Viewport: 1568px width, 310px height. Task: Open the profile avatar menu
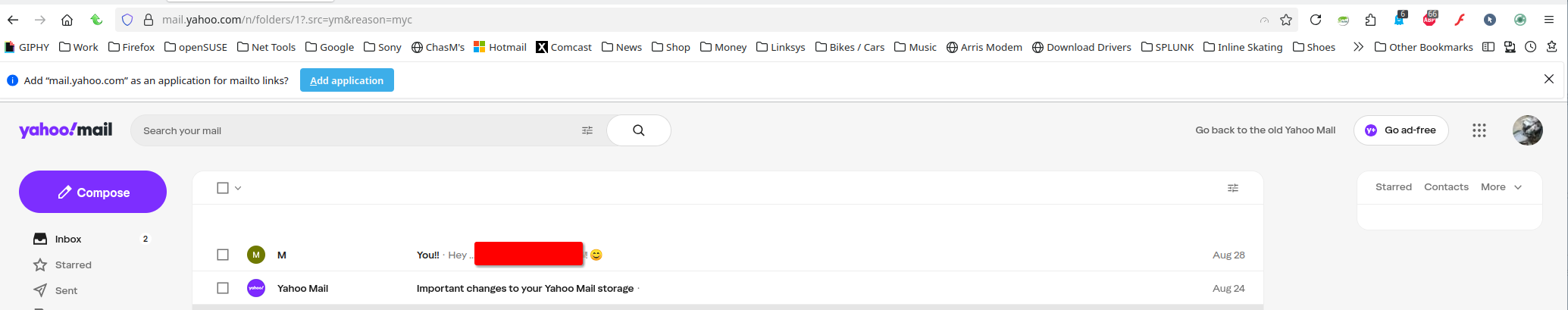tap(1527, 130)
